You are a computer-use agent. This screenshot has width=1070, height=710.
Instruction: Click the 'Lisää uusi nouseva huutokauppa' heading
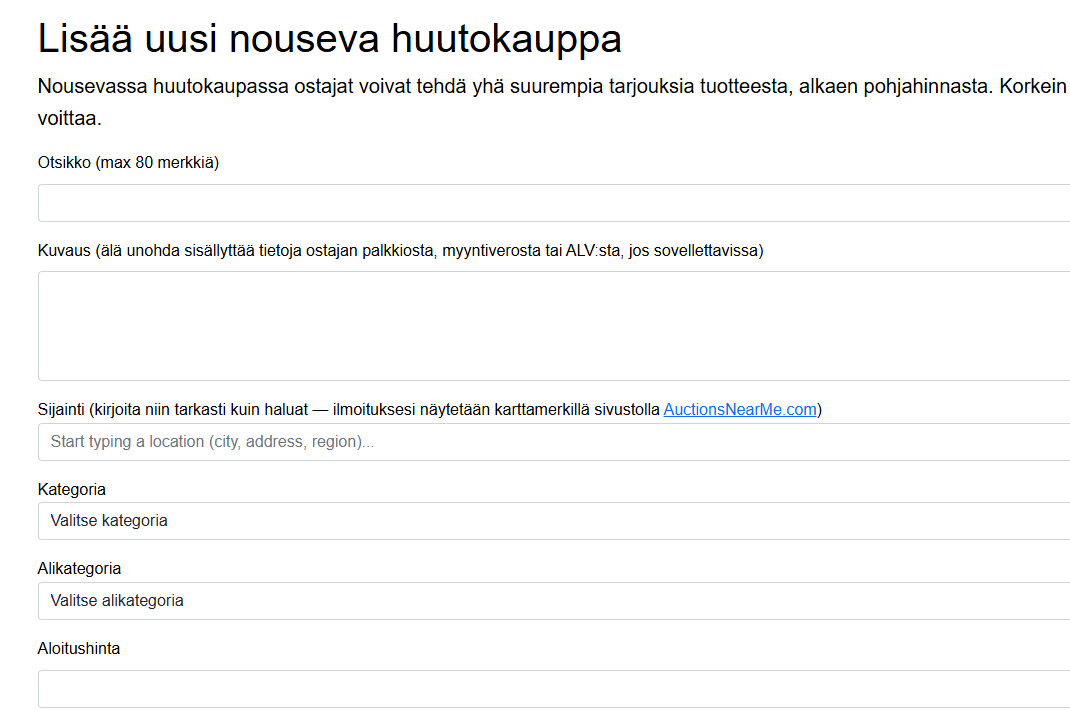(330, 40)
